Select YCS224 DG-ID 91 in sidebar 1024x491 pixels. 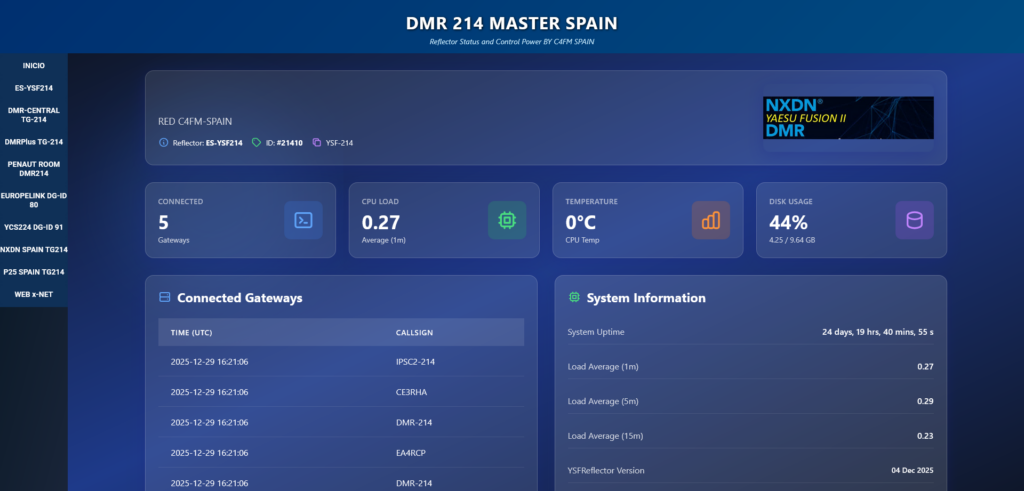coord(34,227)
